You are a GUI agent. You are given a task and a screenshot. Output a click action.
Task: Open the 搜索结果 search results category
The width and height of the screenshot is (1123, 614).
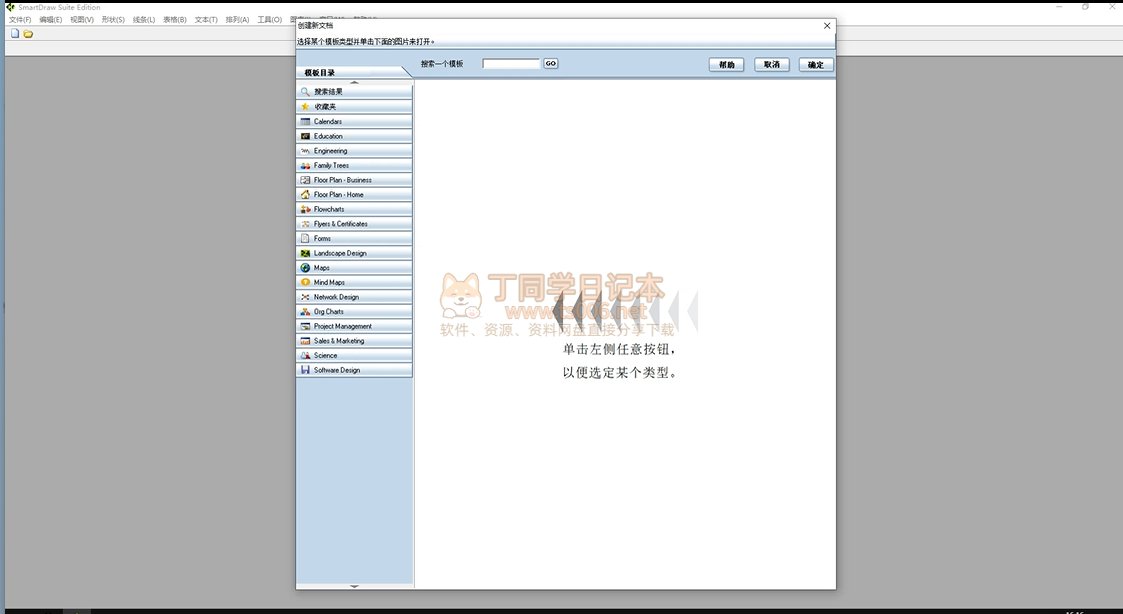tap(355, 92)
